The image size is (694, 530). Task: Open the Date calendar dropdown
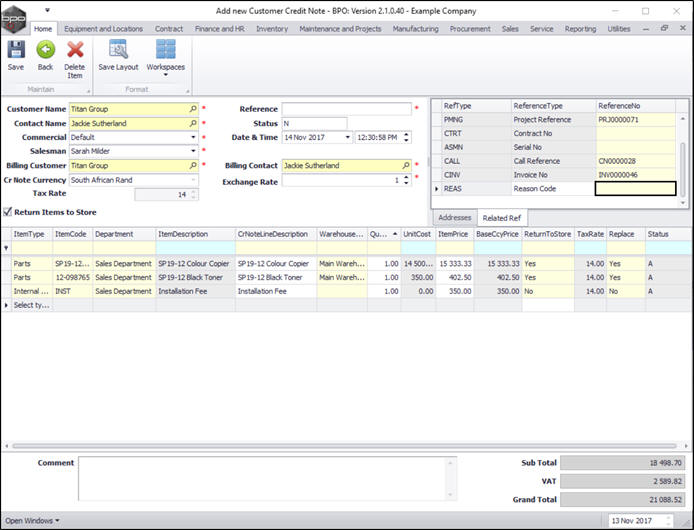(x=347, y=137)
